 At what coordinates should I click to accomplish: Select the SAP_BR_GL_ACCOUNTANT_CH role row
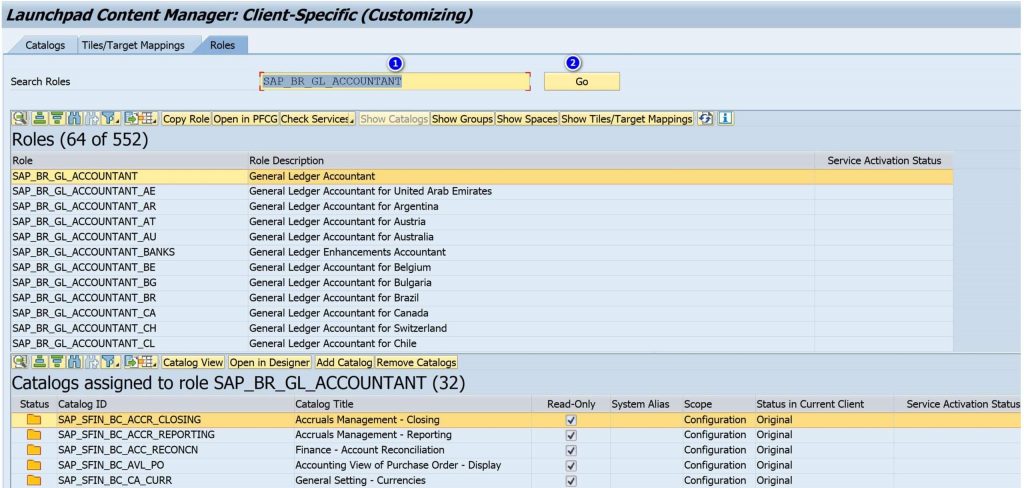tap(481, 328)
